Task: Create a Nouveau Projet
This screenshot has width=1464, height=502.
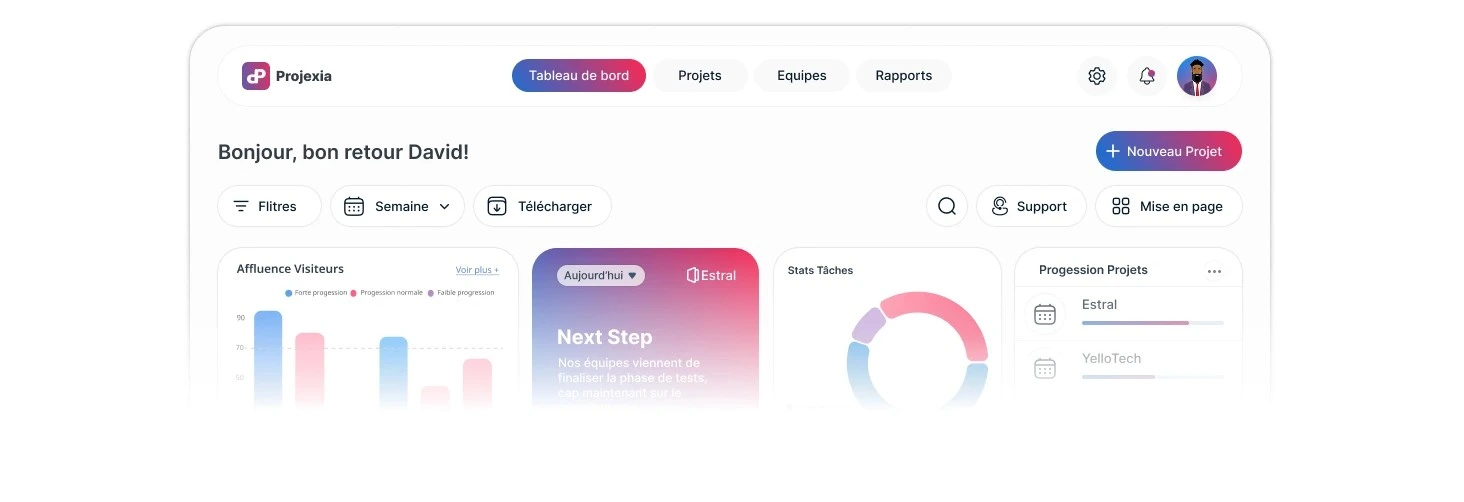Action: click(1168, 151)
